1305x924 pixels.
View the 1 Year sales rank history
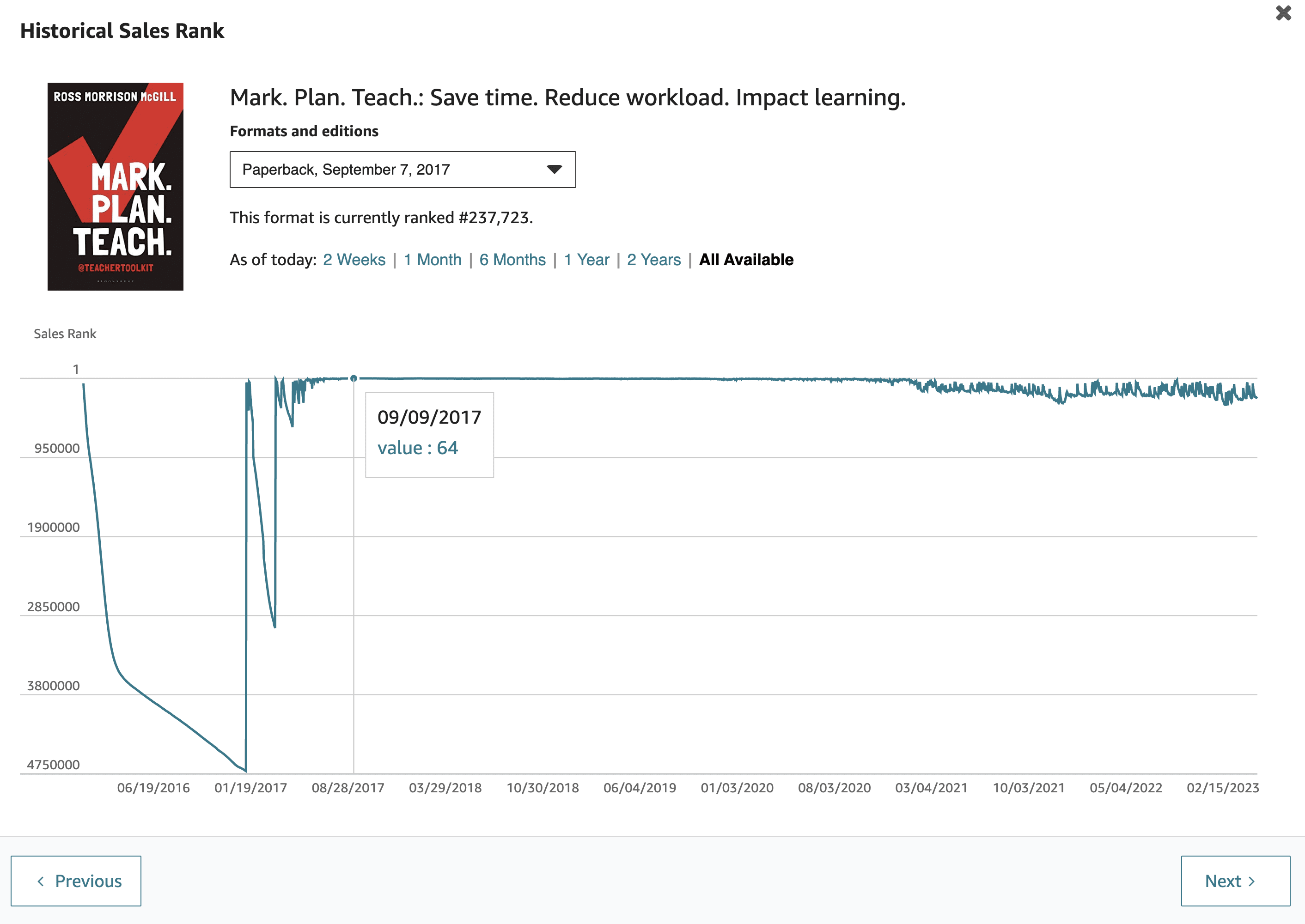tap(586, 260)
